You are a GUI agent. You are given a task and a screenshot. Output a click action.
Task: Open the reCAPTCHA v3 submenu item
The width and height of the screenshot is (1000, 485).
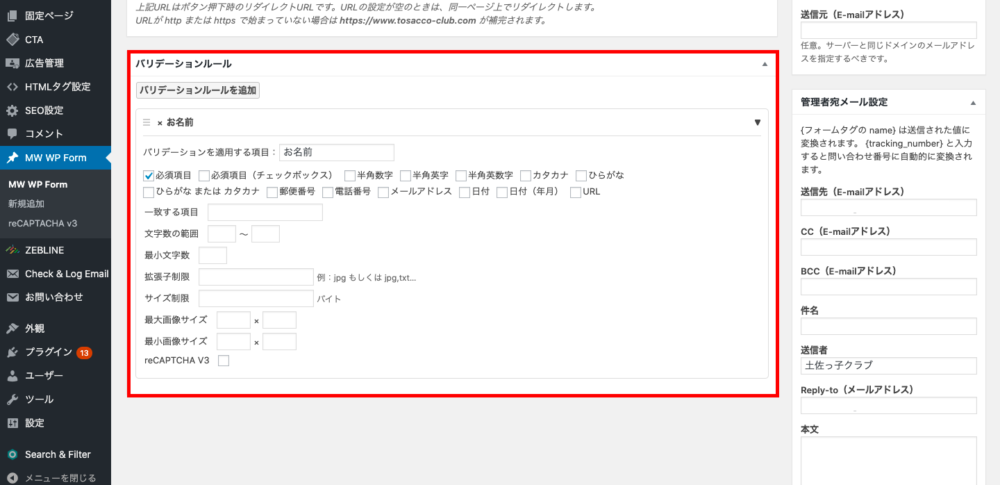tap(42, 221)
